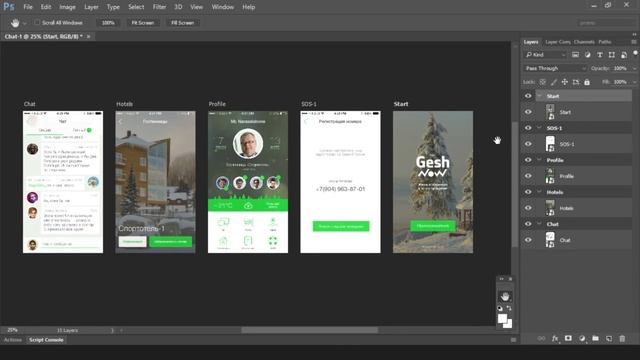
Task: Hide the Start layer
Action: 528,112
